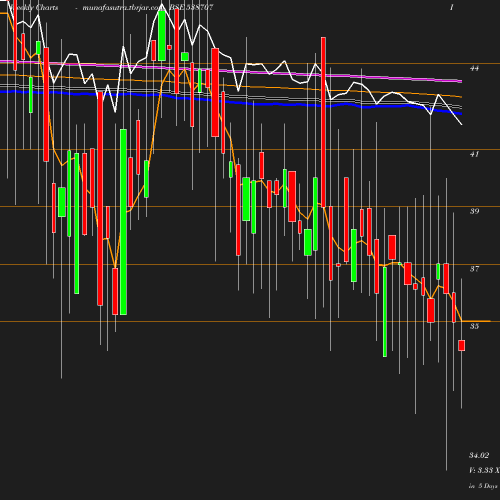Viewport: 500px width, 500px height.
Task: Click the volume text 'V: 3.33 X'
Action: click(x=484, y=470)
